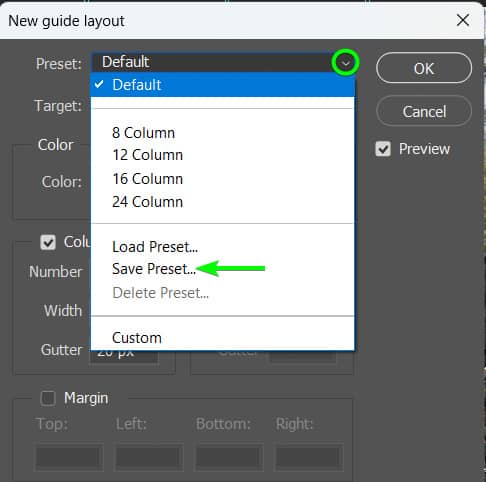Click the Cancel button
This screenshot has height=482, width=486.
point(424,111)
